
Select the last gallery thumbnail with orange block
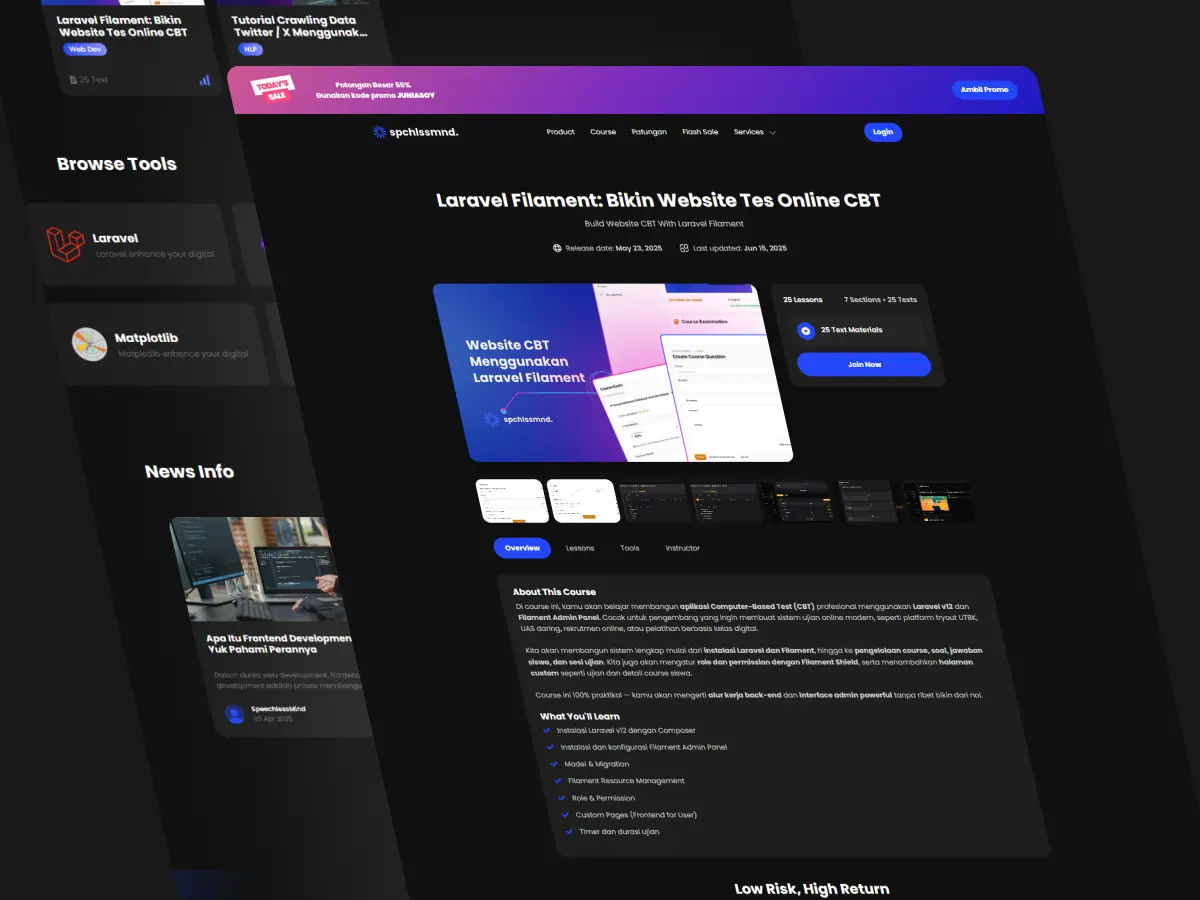937,501
